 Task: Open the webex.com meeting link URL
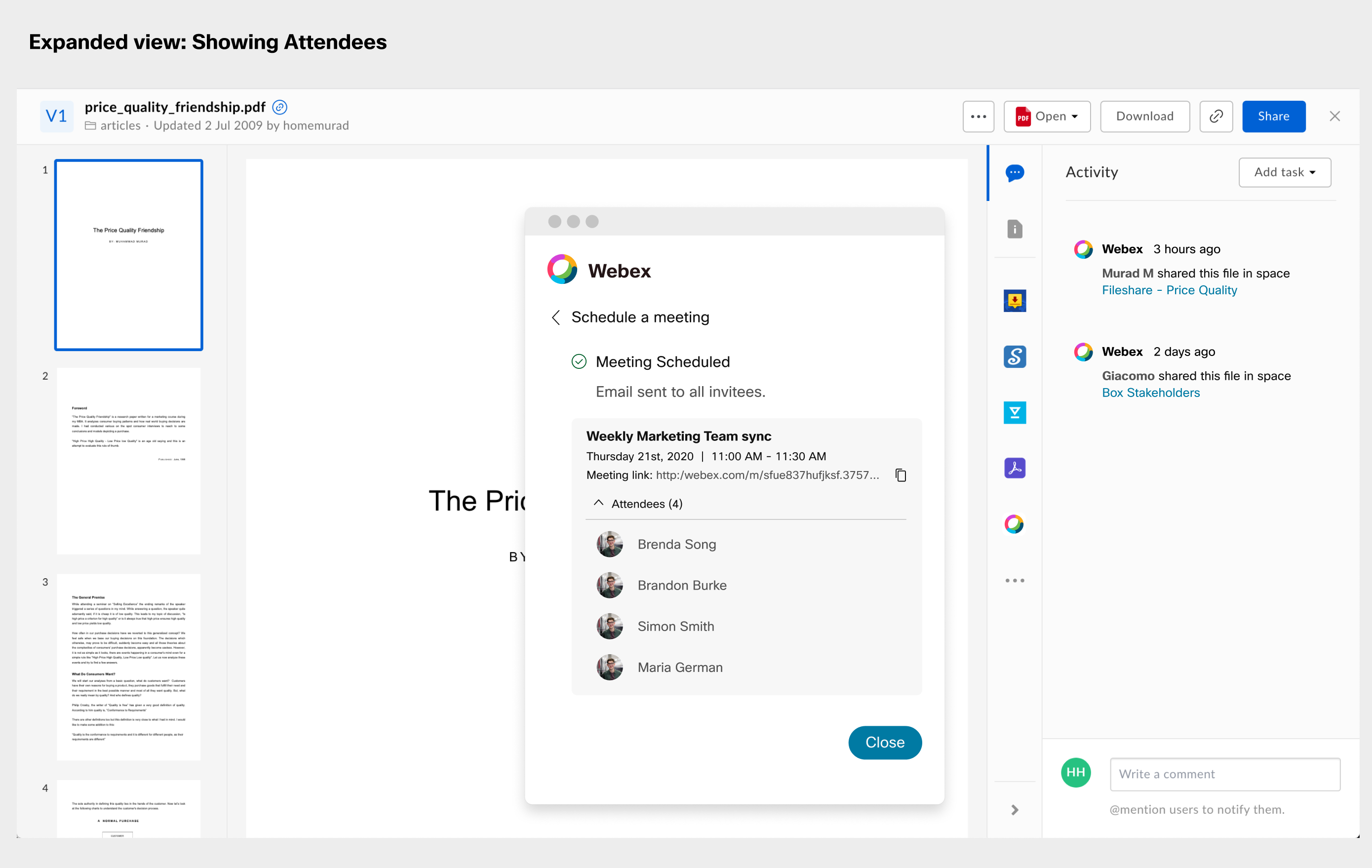pos(767,475)
